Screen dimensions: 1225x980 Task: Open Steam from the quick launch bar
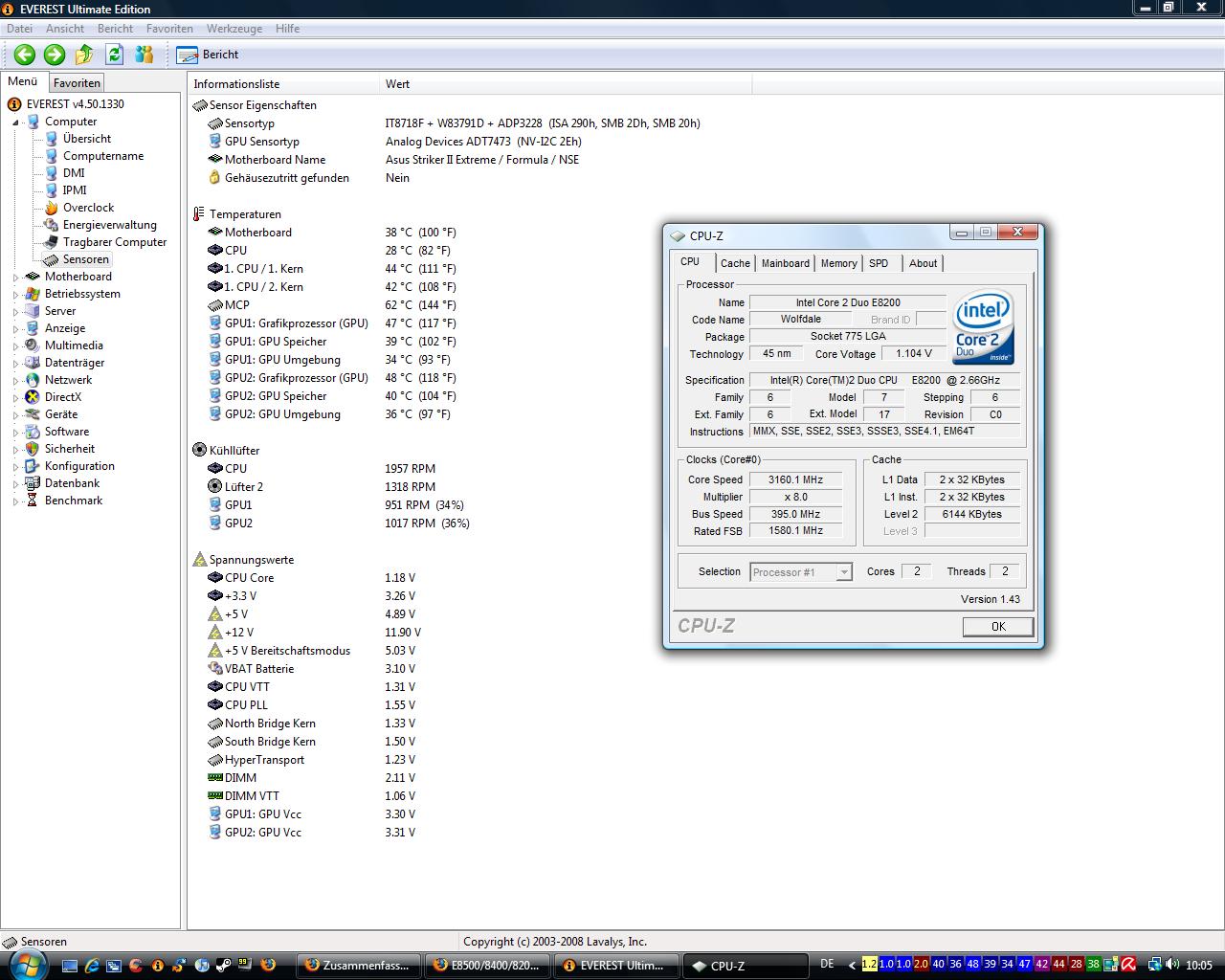pos(224,966)
